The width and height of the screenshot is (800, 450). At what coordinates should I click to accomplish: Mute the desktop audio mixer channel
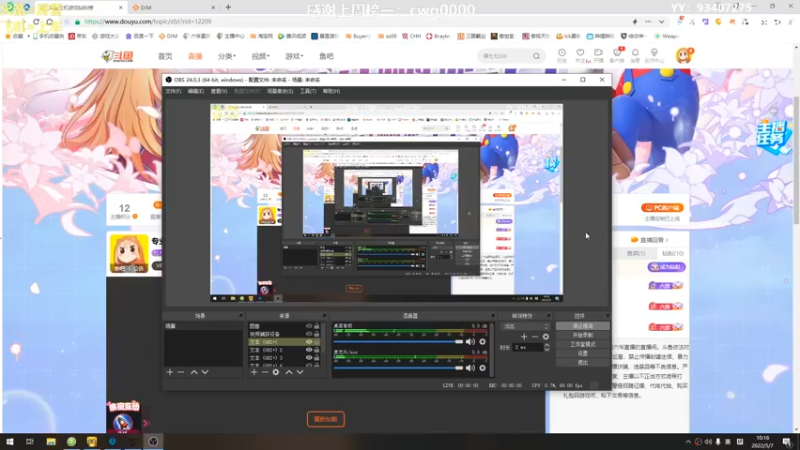tap(470, 342)
